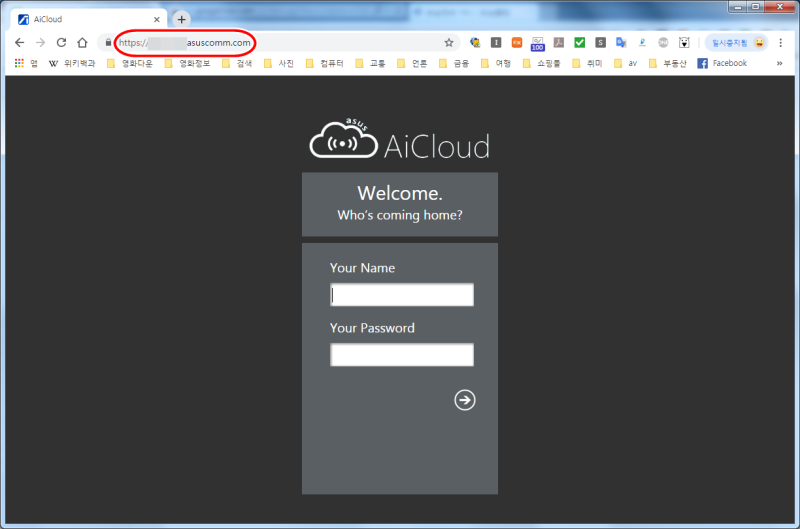
Task: Click the Your Name input field
Action: pyautogui.click(x=402, y=295)
